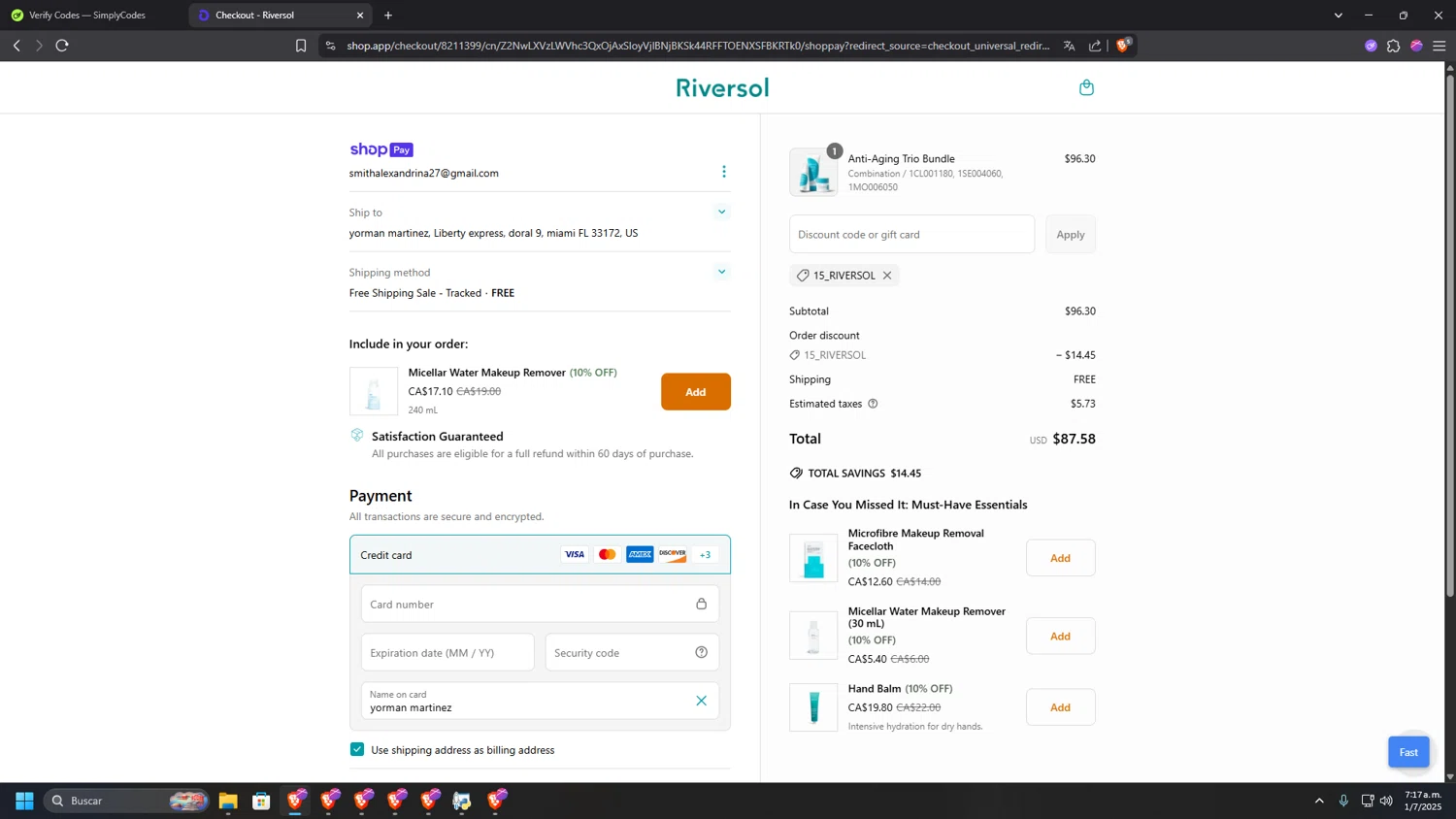
Task: Click the taskbar Buscar search box
Action: (x=126, y=801)
